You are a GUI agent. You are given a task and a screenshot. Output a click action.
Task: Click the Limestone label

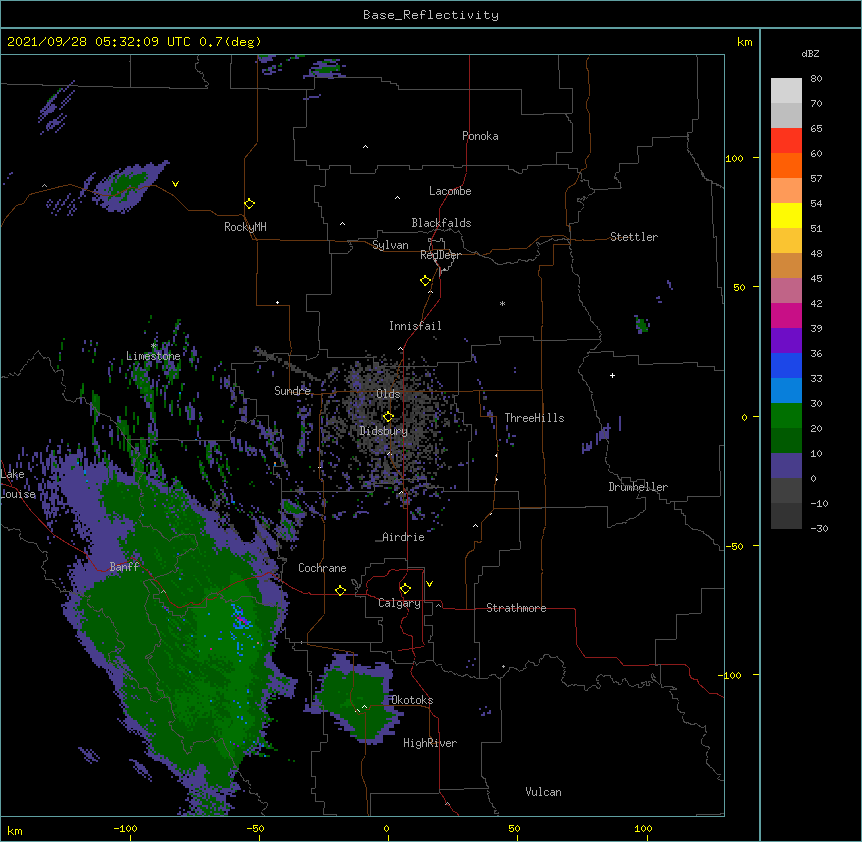[153, 356]
